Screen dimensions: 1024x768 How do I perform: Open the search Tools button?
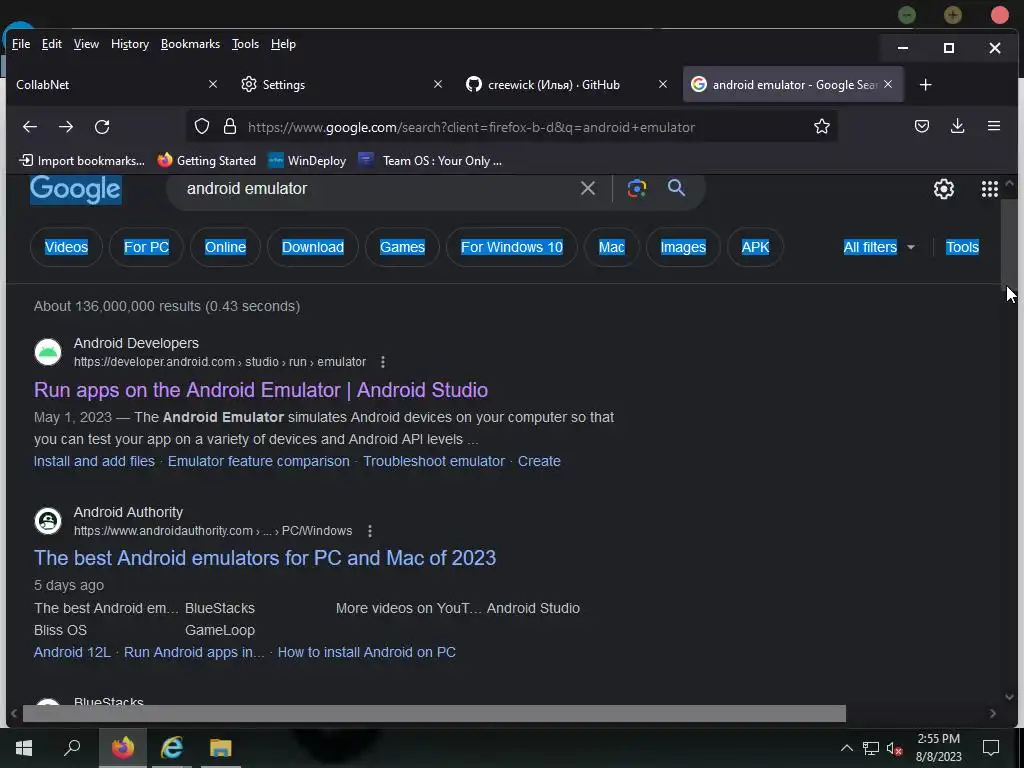click(962, 247)
